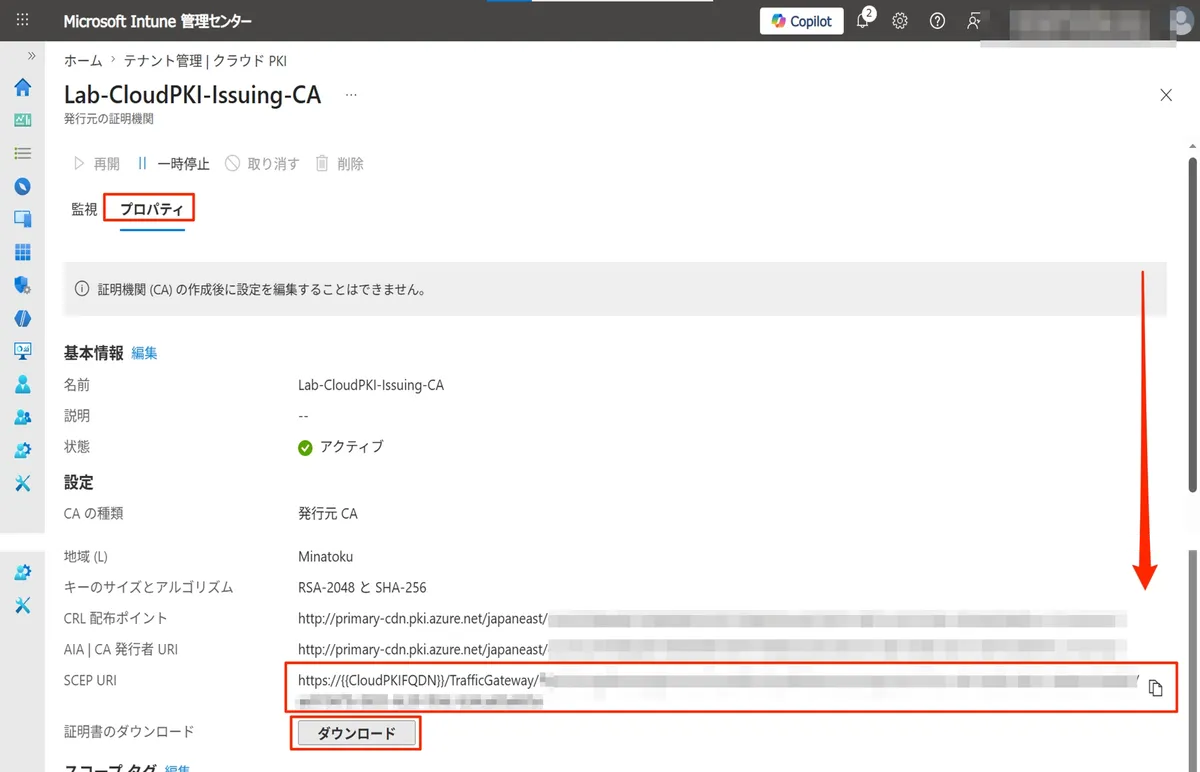Go to Home in the sidebar
This screenshot has height=772, width=1200.
coord(22,87)
